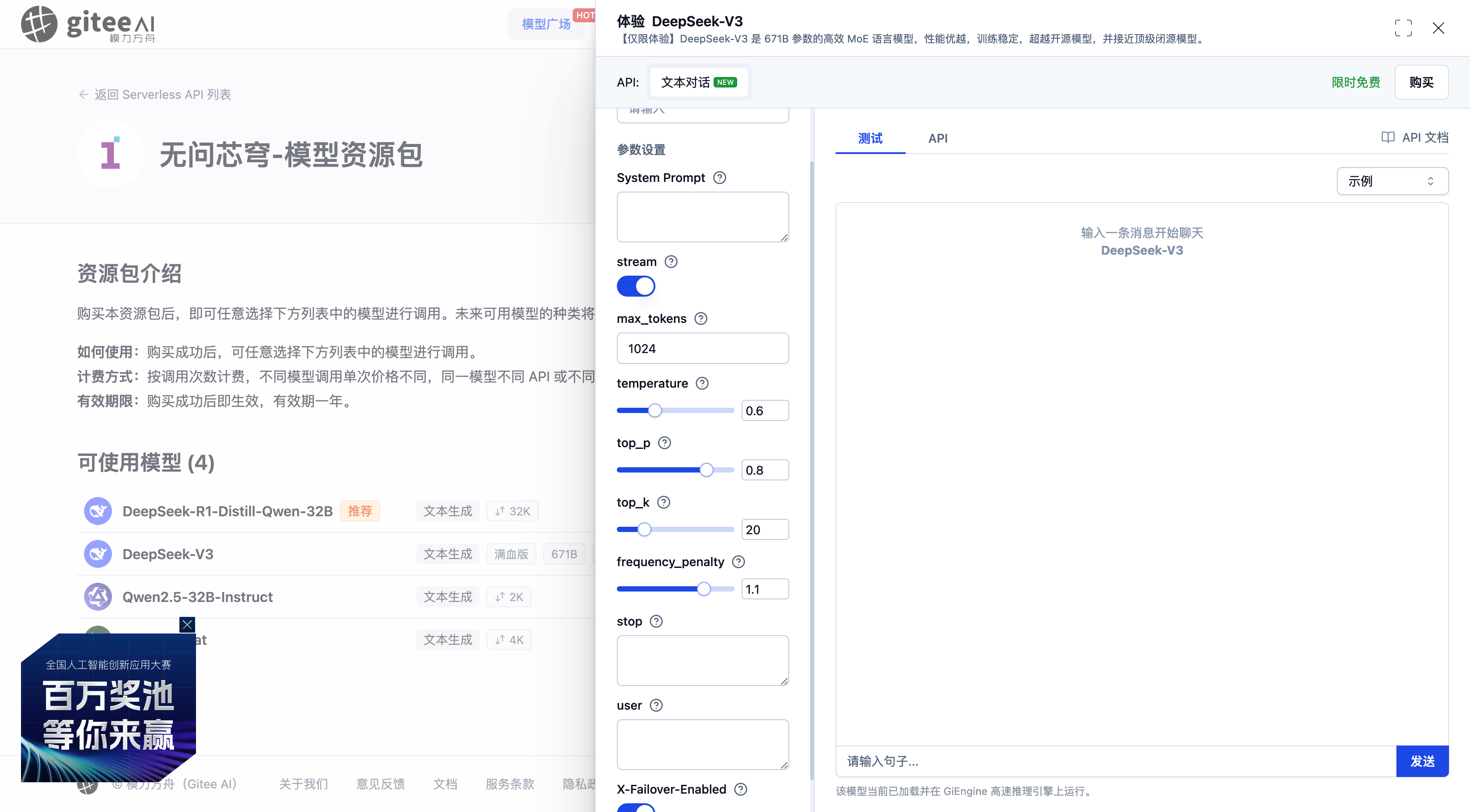Viewport: 1470px width, 812px height.
Task: Open 文档 footer link
Action: [445, 784]
